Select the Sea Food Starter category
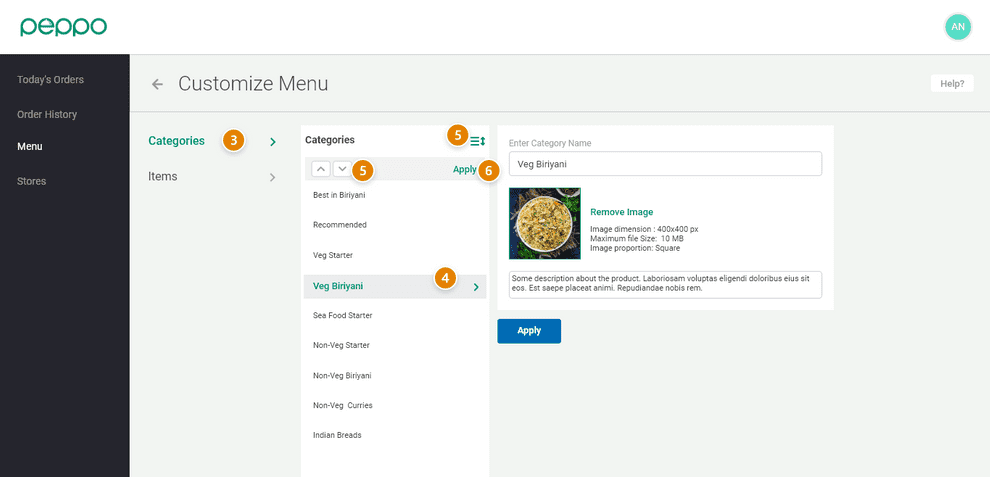 click(x=342, y=316)
